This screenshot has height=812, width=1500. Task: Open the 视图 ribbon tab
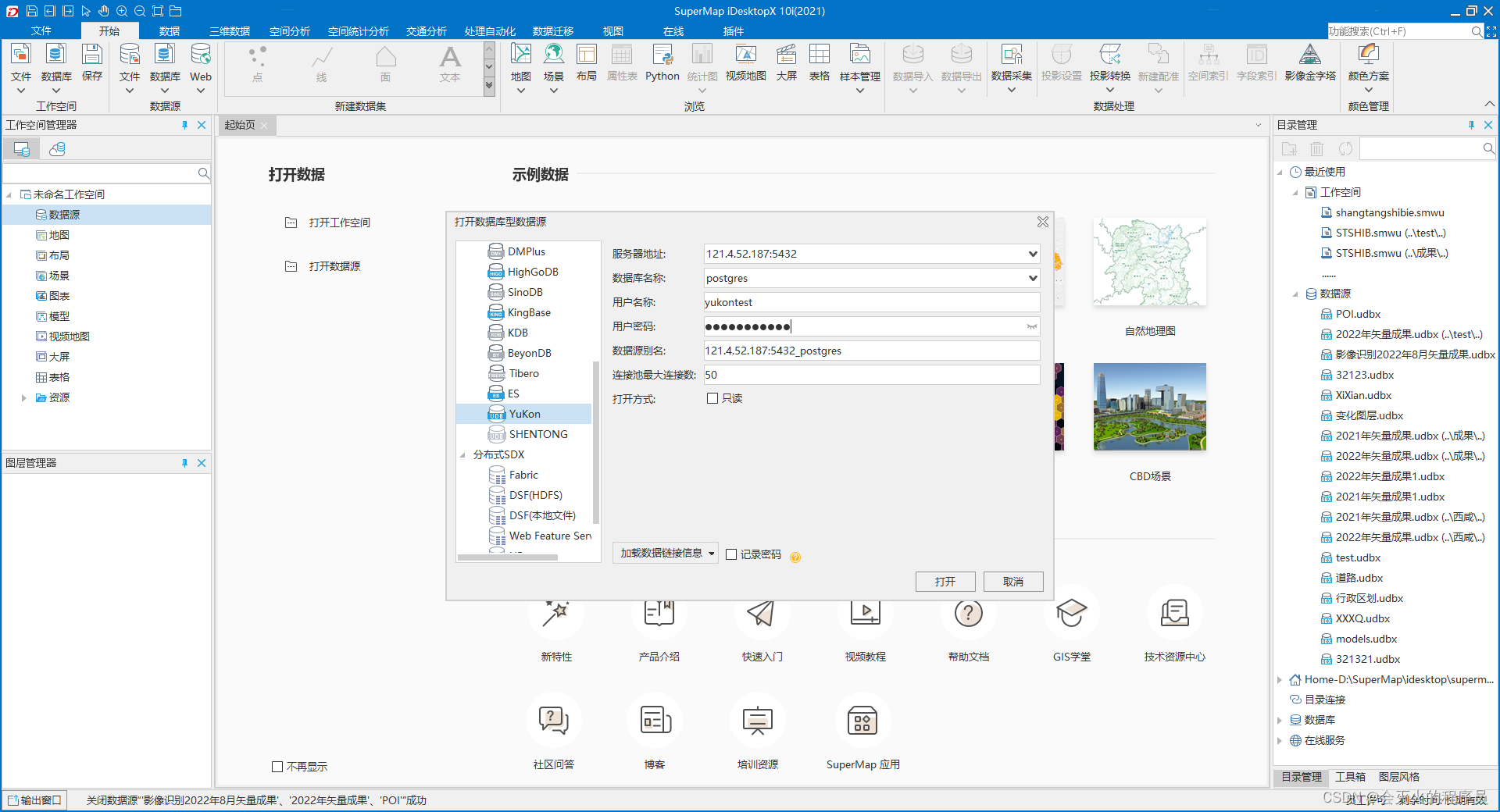point(613,31)
